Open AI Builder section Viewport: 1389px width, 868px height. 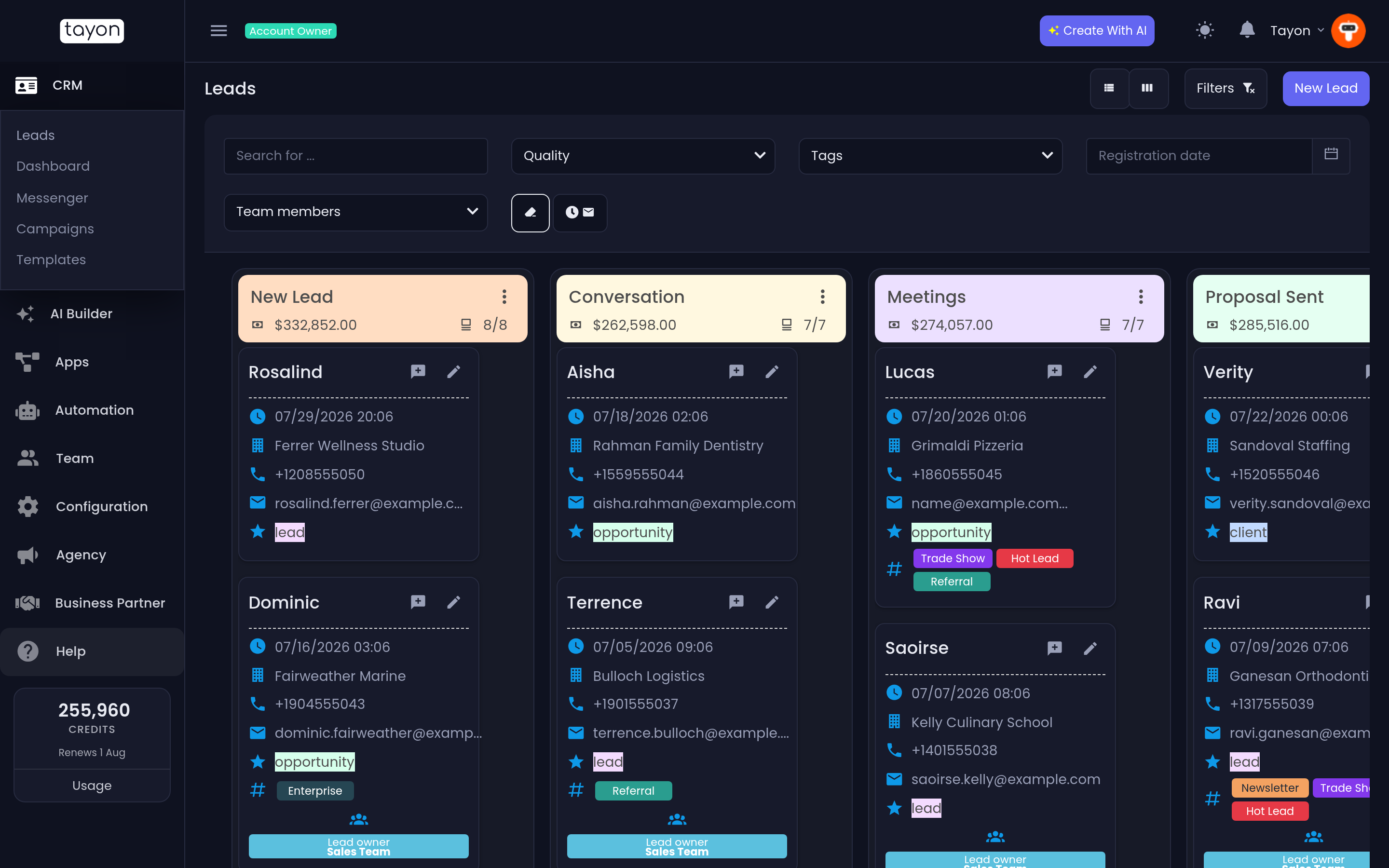coord(92,314)
